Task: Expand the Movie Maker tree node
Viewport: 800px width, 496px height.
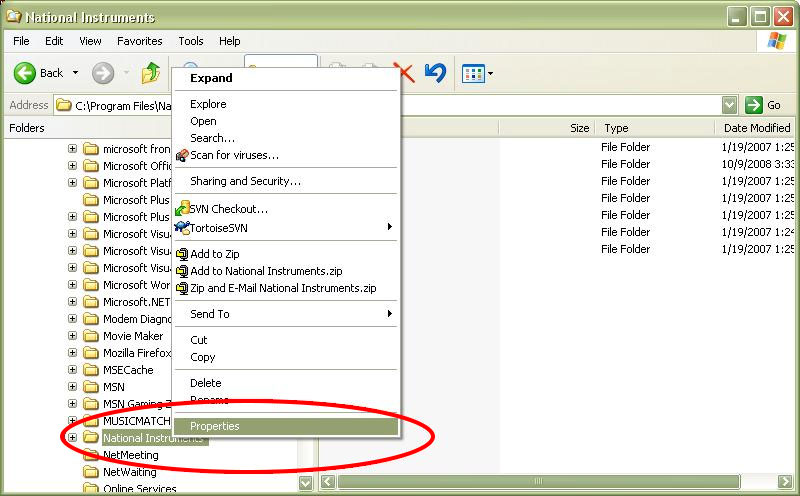Action: [72, 336]
